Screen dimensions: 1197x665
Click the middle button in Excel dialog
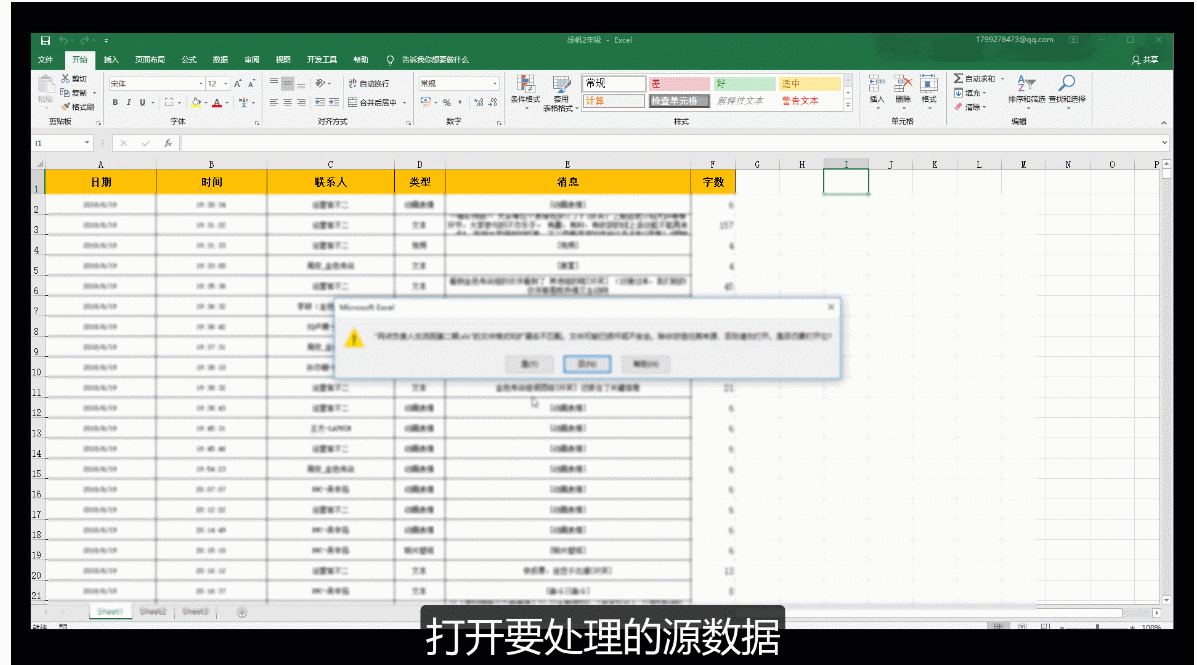[x=587, y=364]
